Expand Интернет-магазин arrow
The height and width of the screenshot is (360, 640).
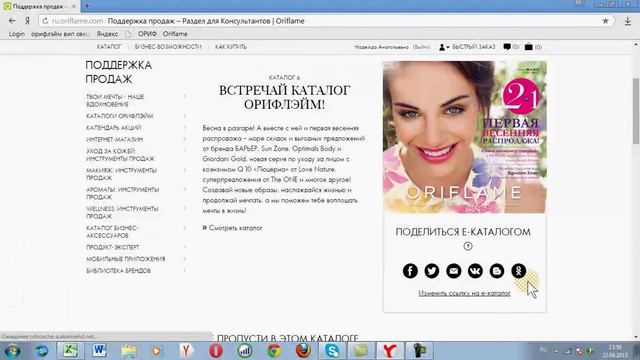coord(184,139)
